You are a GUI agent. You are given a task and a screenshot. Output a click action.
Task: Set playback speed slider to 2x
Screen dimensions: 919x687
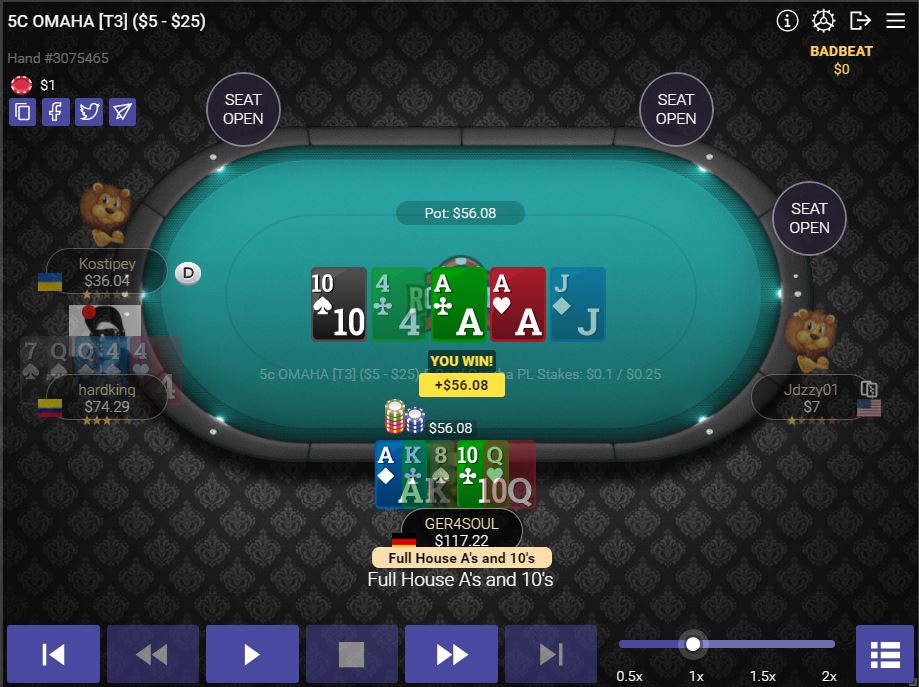pos(830,644)
